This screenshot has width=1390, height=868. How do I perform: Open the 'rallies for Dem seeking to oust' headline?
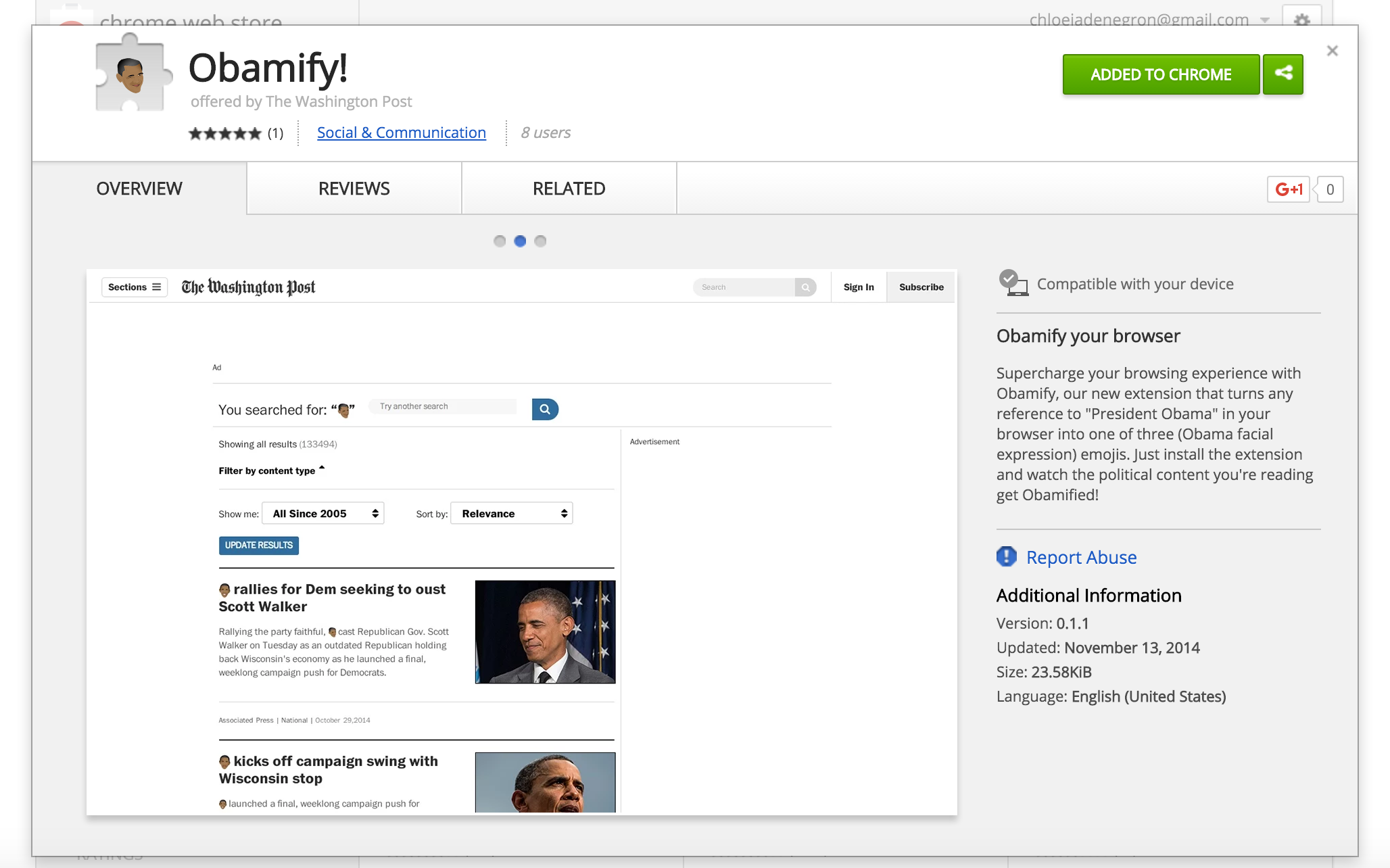pos(332,598)
